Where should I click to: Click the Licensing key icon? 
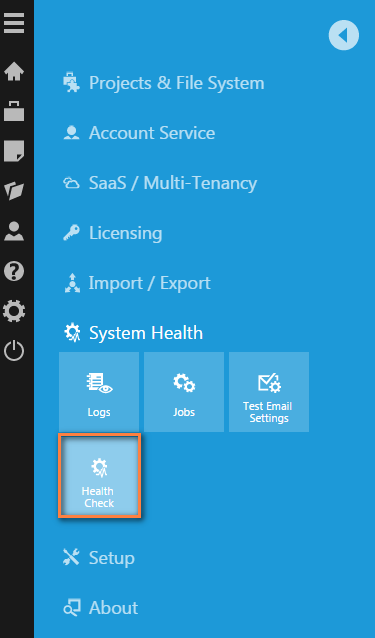tap(72, 233)
